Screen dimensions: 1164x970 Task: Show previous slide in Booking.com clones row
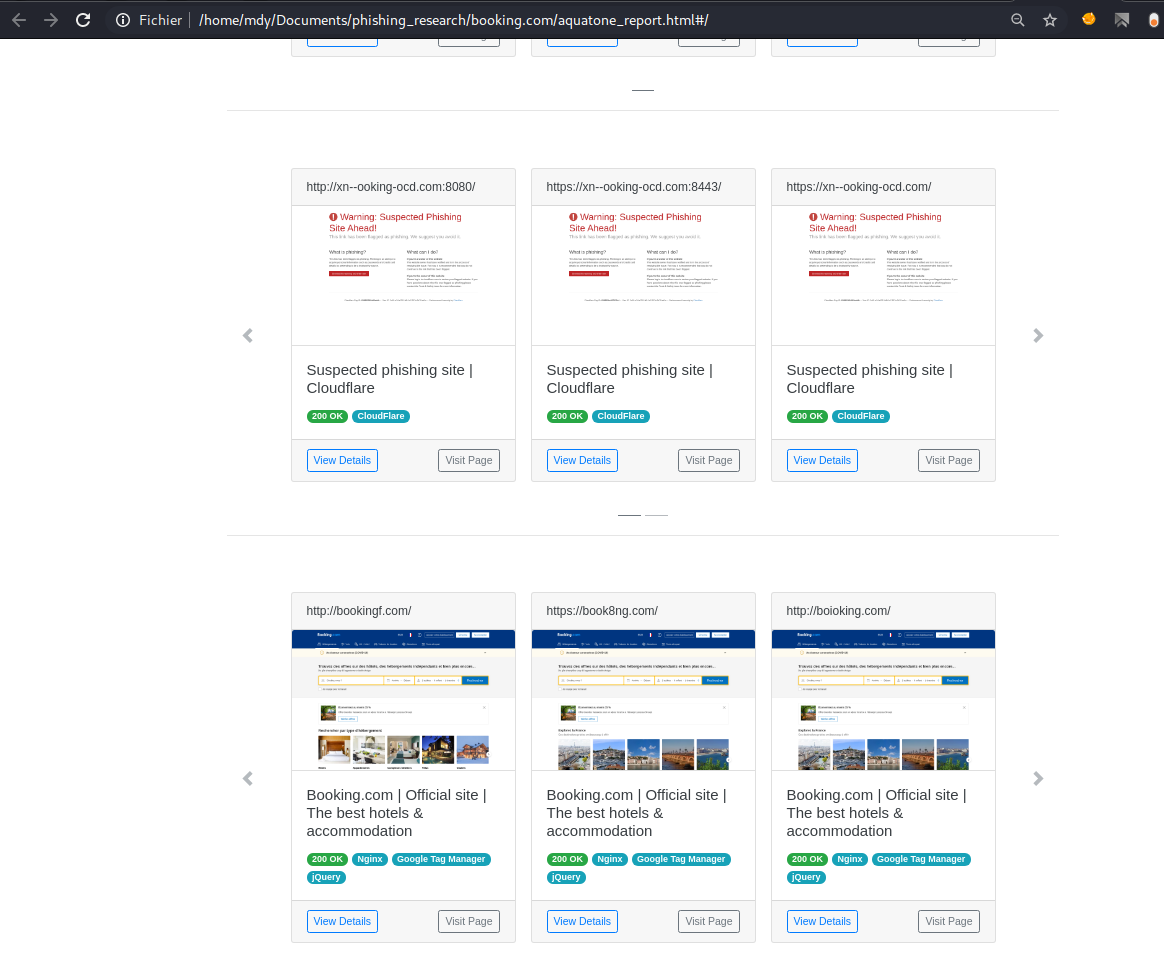[248, 779]
